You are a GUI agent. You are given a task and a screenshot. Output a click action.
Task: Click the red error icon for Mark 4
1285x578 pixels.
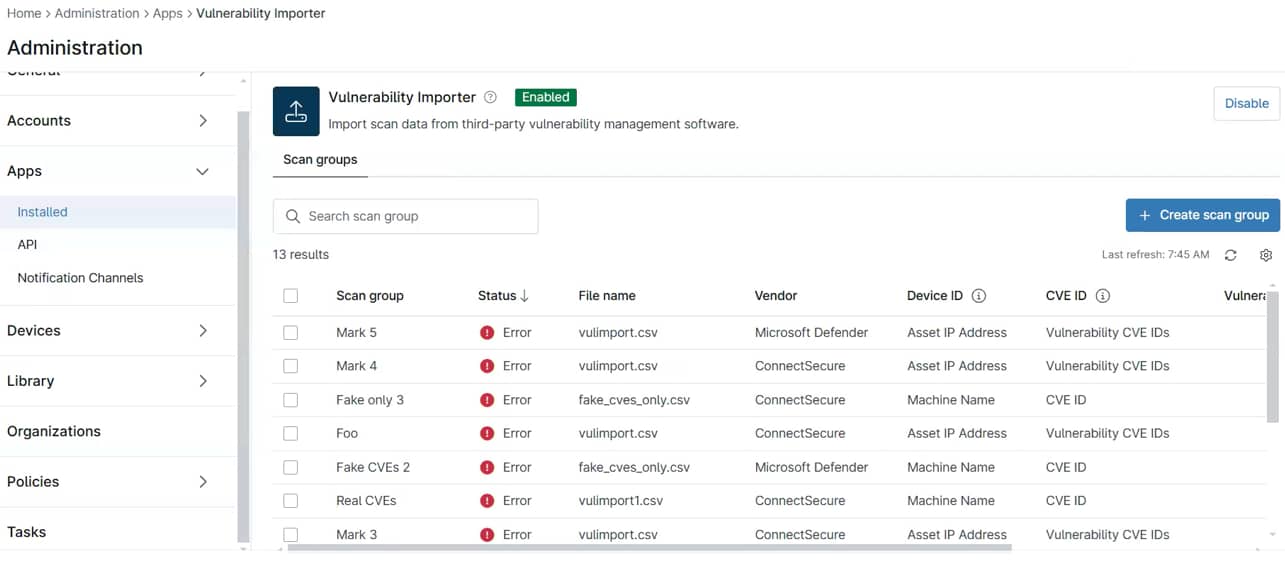pyautogui.click(x=487, y=366)
